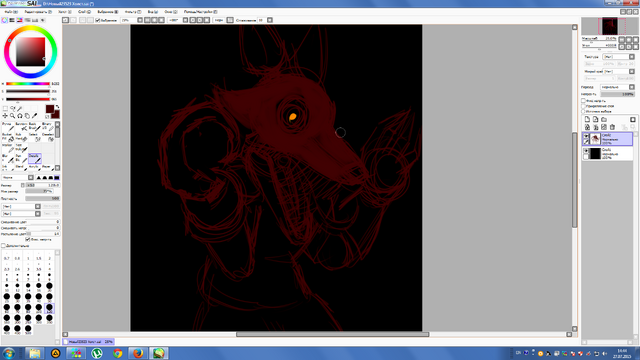Select the eyedropper color picker tool
Viewport: 640px width, 360px height.
[35, 116]
